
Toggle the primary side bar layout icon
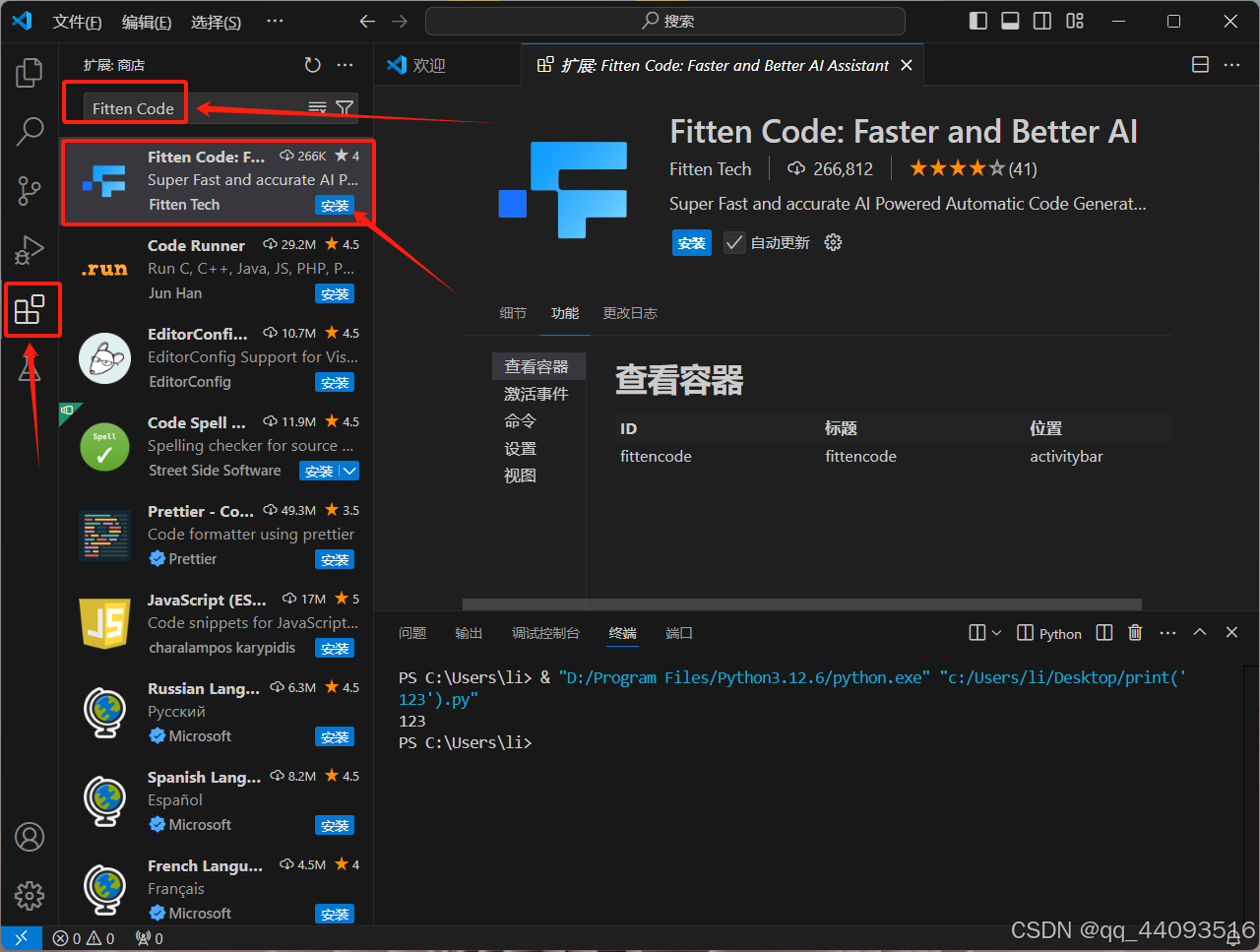977,21
